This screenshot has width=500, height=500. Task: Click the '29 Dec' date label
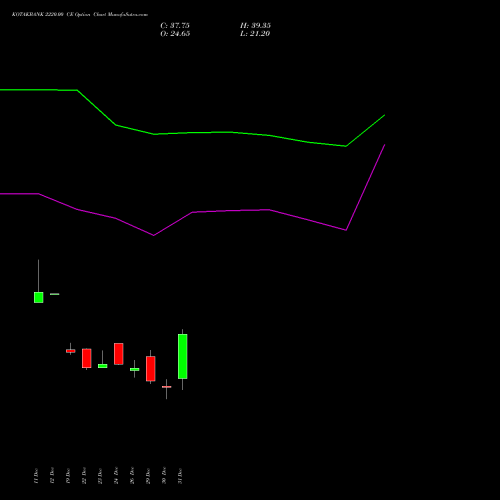148,476
